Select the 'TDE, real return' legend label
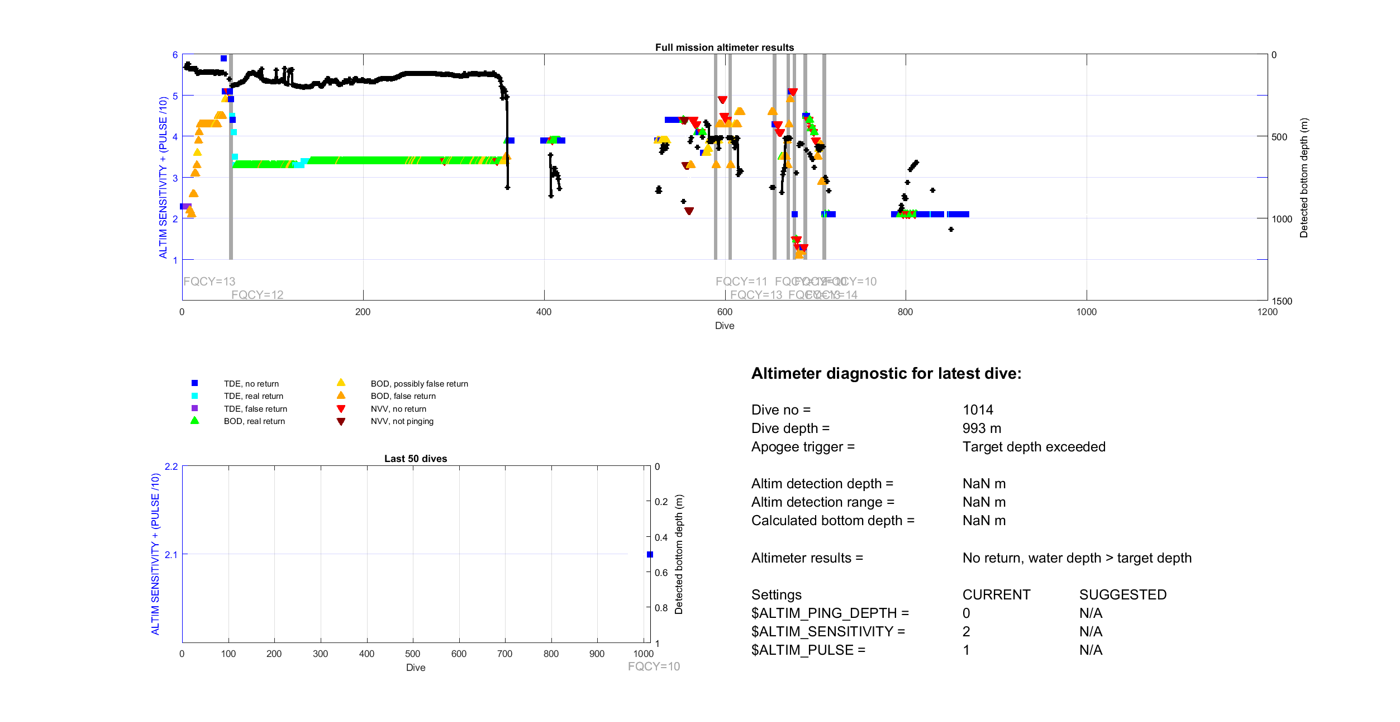The height and width of the screenshot is (722, 1400). tap(253, 396)
